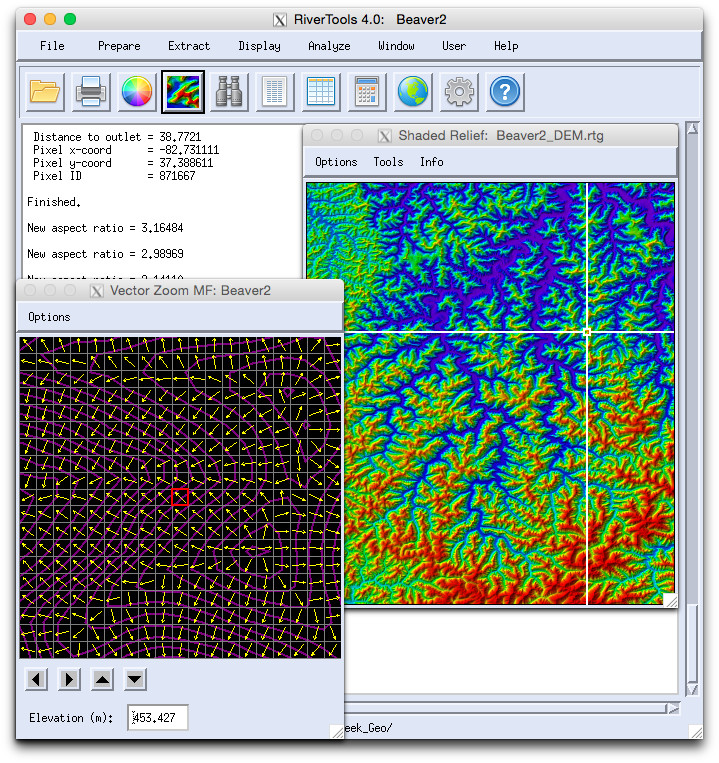This screenshot has height=763, width=719.
Task: Click the blue help question mark icon
Action: (x=505, y=92)
